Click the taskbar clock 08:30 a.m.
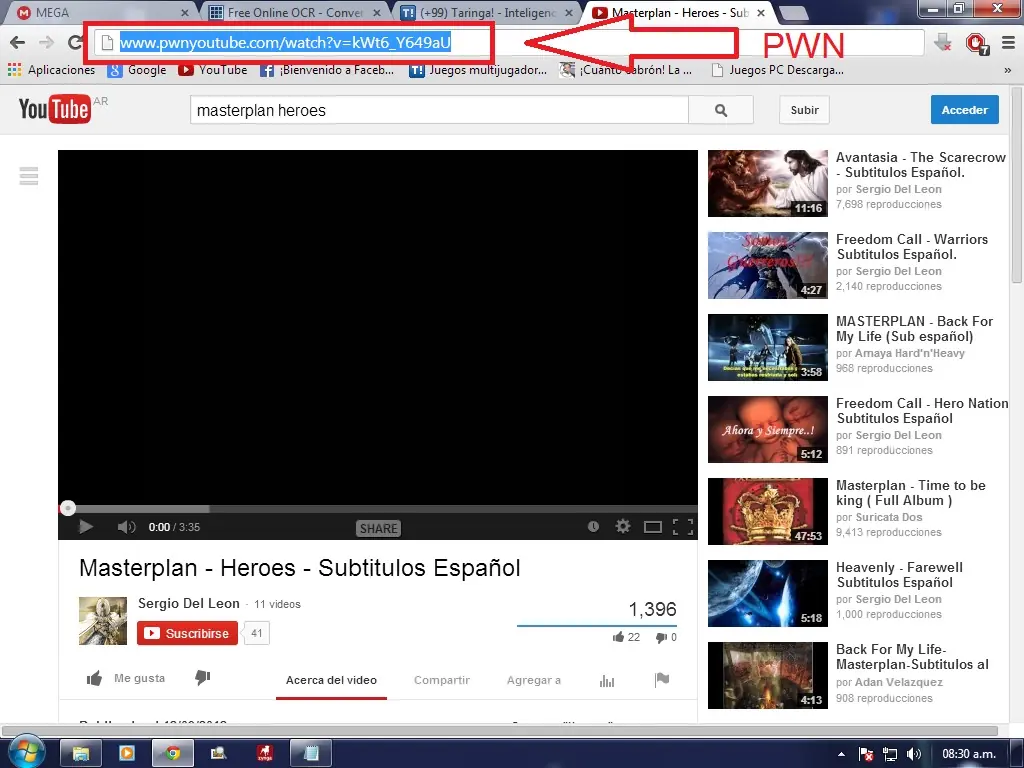This screenshot has height=768, width=1024. [968, 754]
